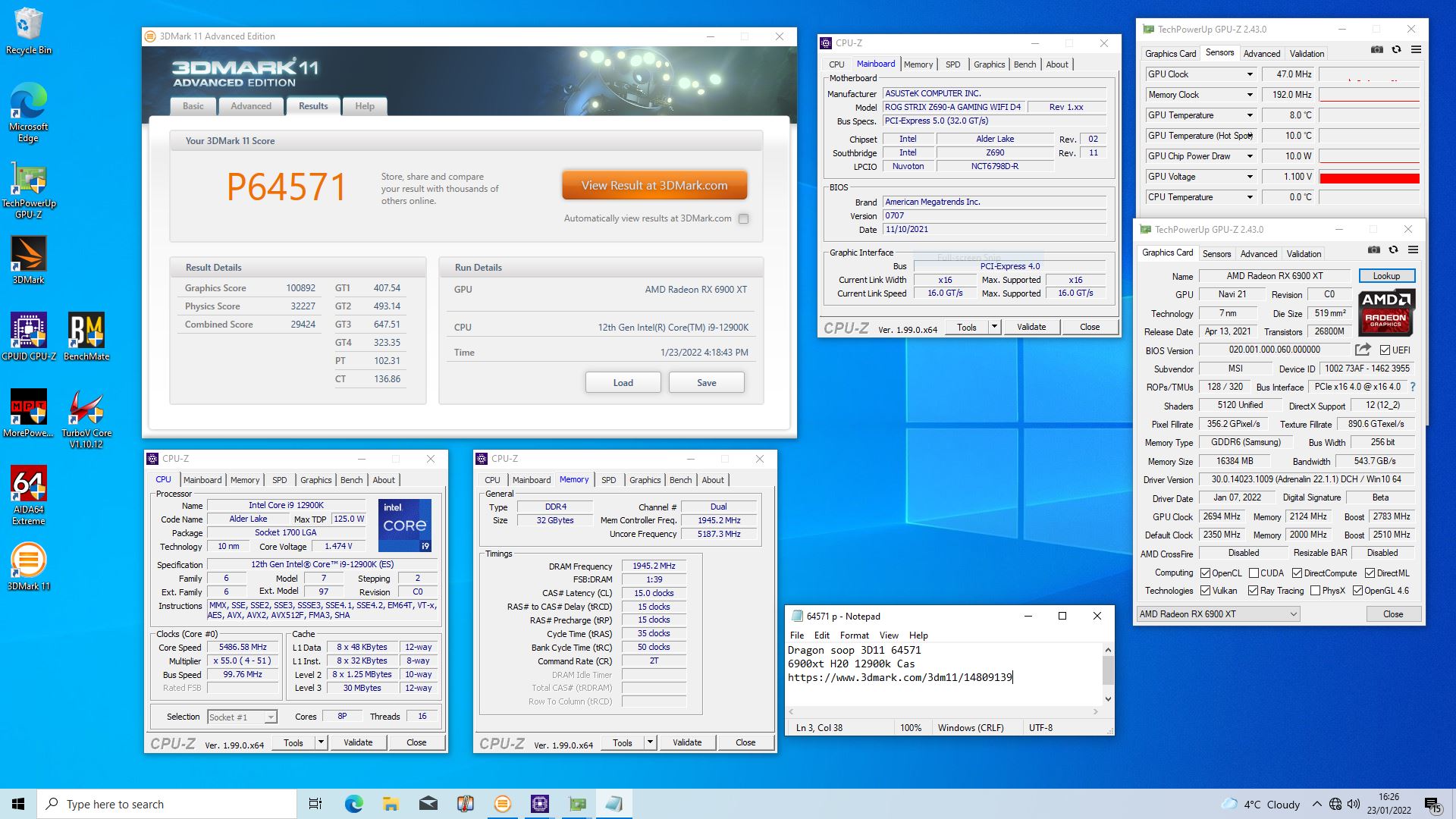The image size is (1456, 819).
Task: Click Notepad horizontal scrollbar track
Action: click(x=943, y=711)
